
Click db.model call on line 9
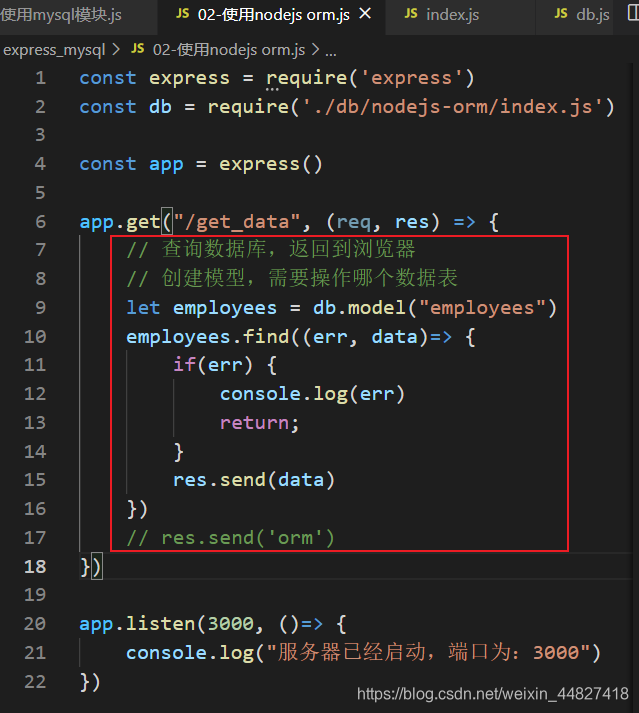point(434,308)
